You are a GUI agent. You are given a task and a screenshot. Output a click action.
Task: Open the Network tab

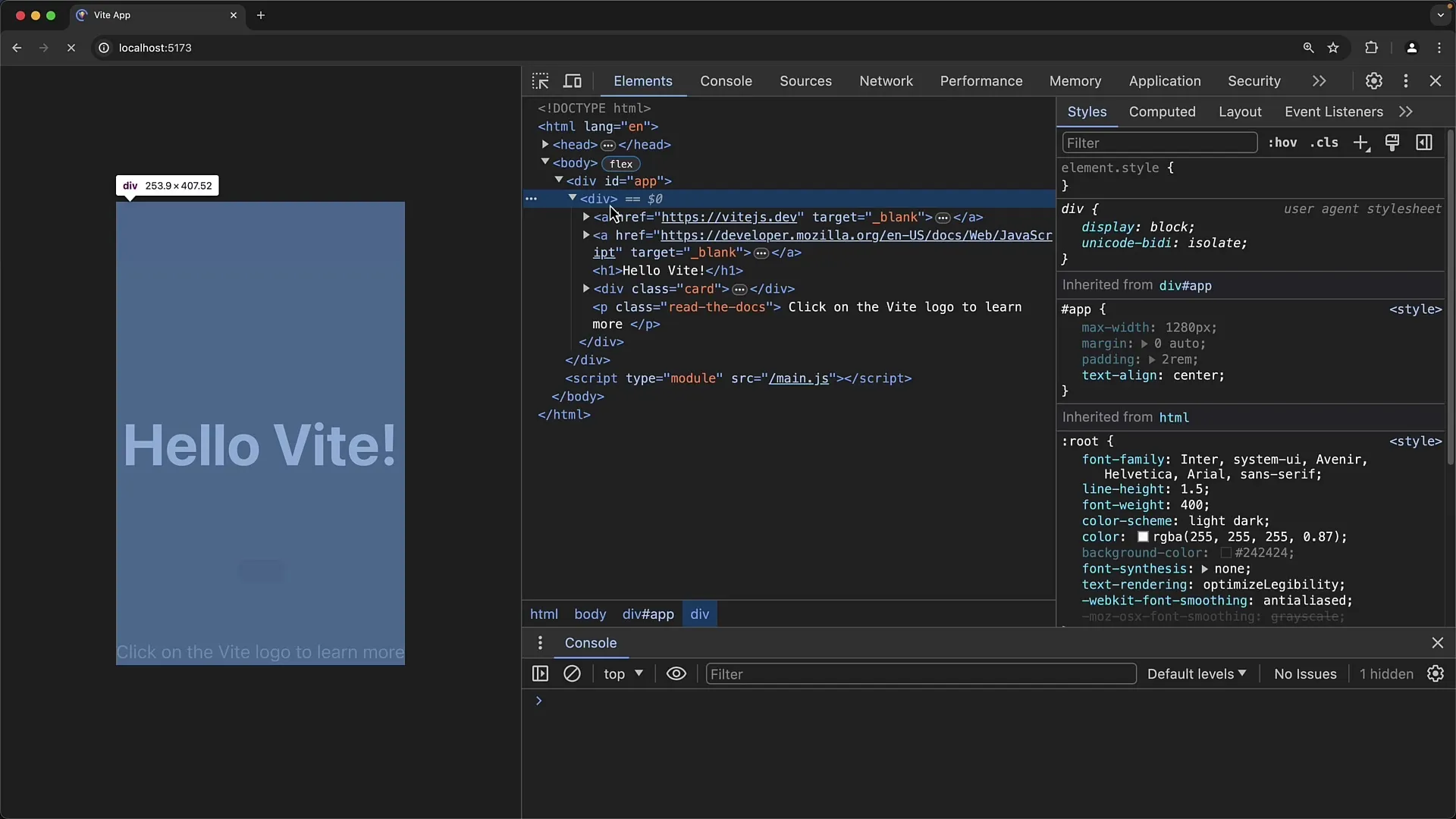(x=886, y=81)
